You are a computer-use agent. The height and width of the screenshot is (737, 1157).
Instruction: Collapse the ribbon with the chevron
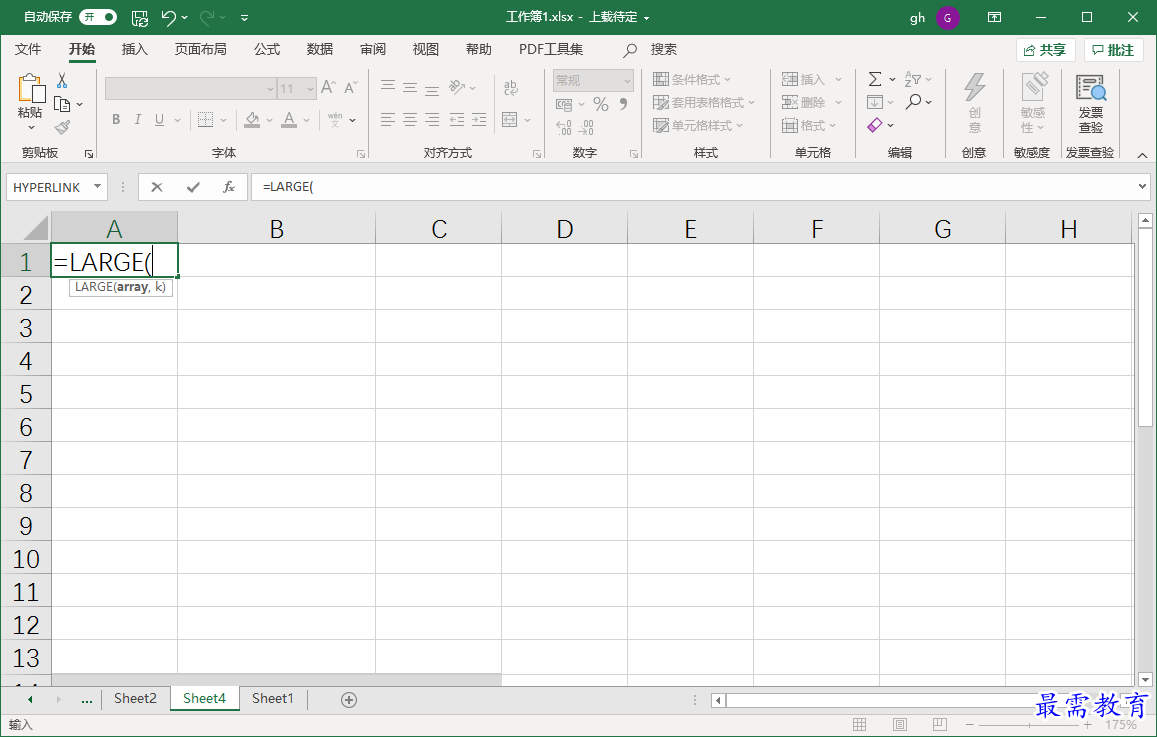1142,155
